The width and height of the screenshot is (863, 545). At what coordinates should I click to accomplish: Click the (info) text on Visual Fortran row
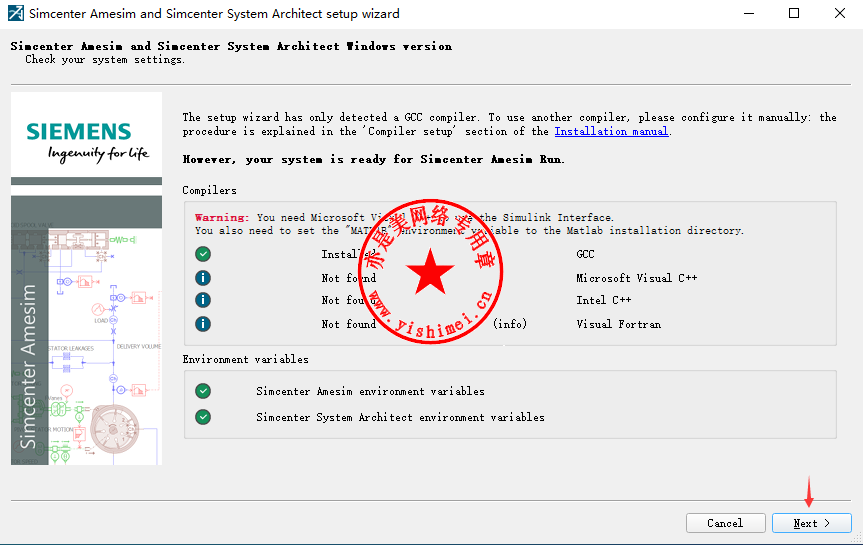510,324
